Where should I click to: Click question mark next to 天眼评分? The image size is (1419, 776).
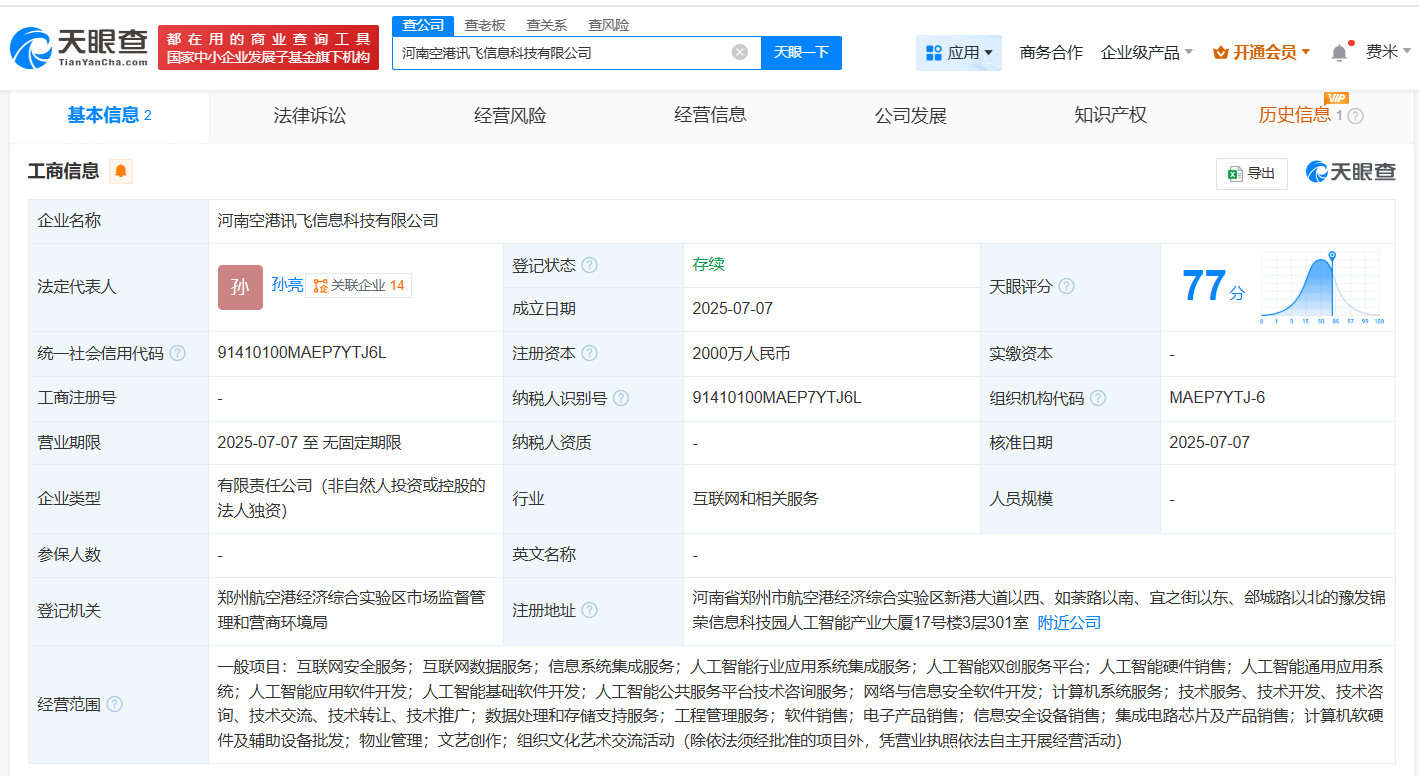pyautogui.click(x=1067, y=287)
